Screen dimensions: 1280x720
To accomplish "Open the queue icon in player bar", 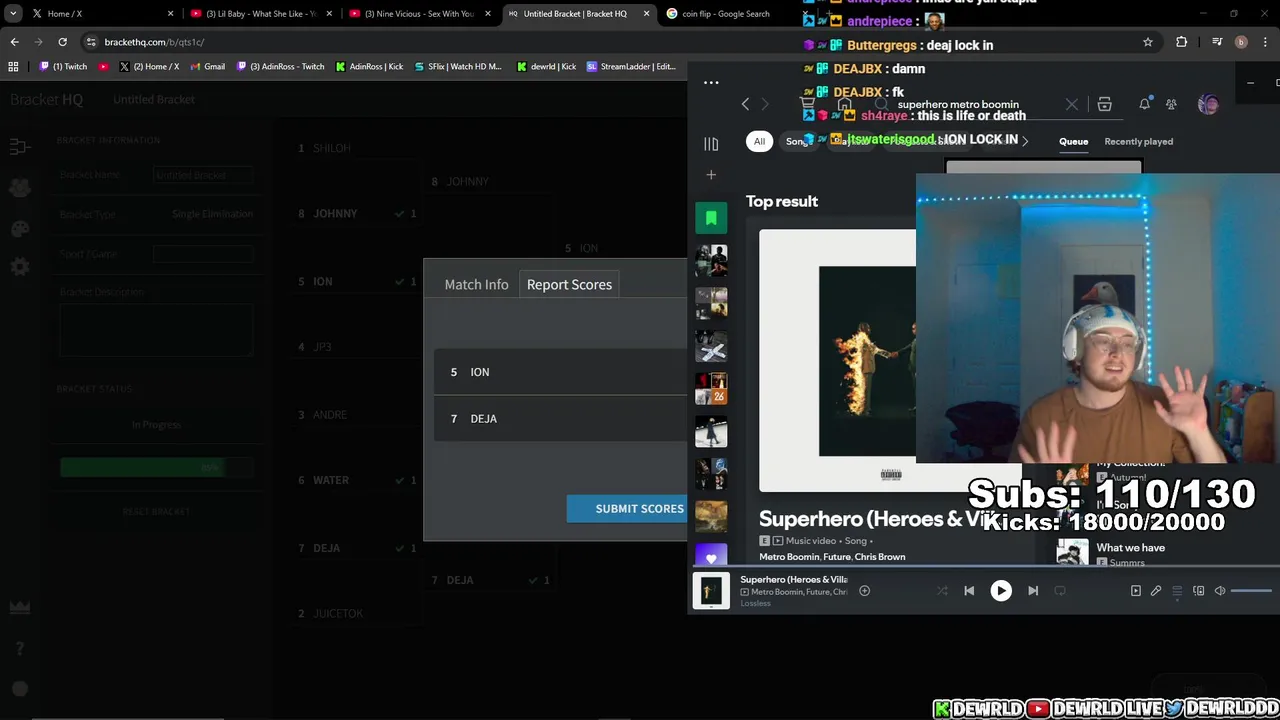I will (1177, 591).
